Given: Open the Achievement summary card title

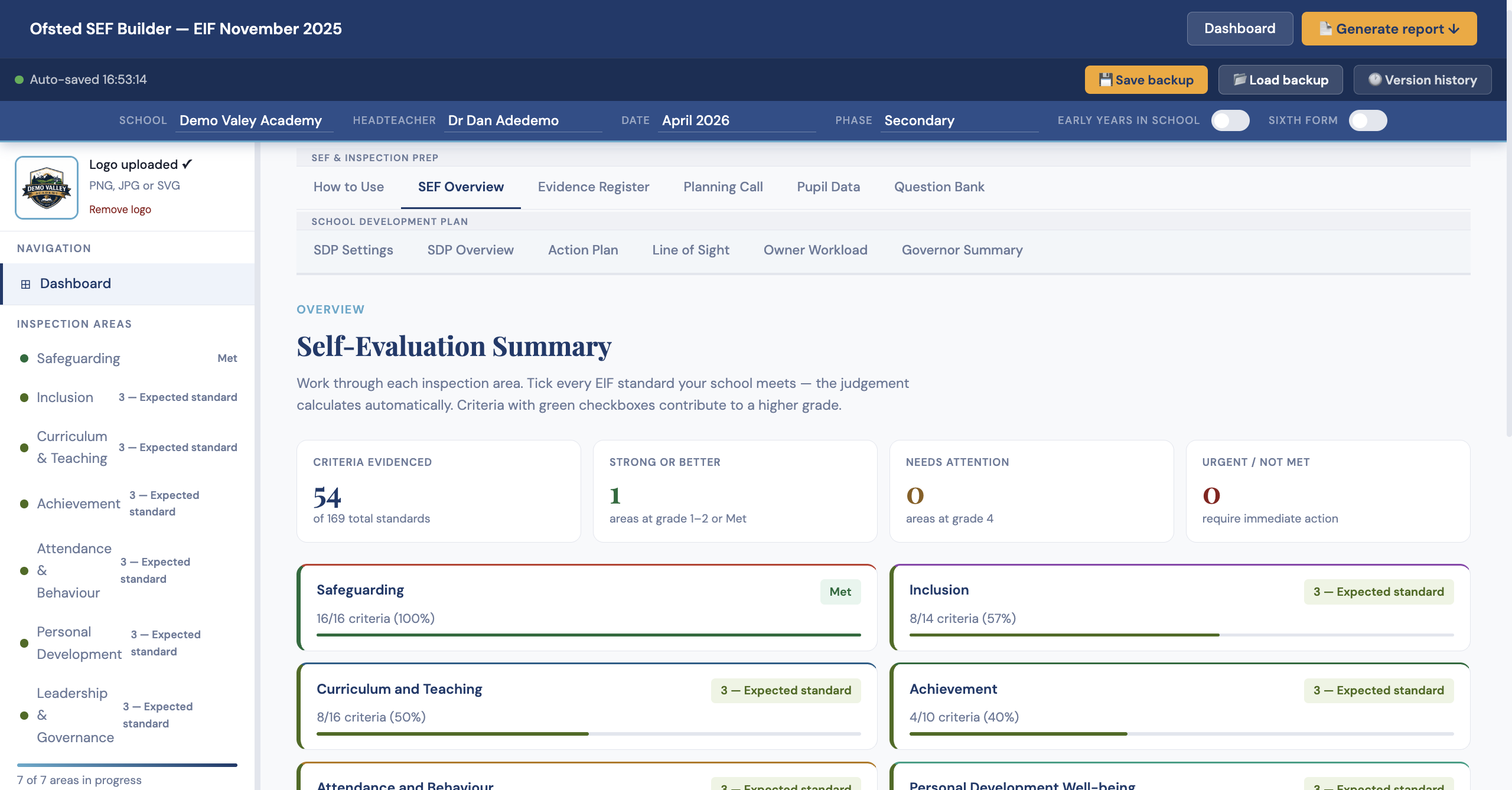Looking at the screenshot, I should click(953, 689).
